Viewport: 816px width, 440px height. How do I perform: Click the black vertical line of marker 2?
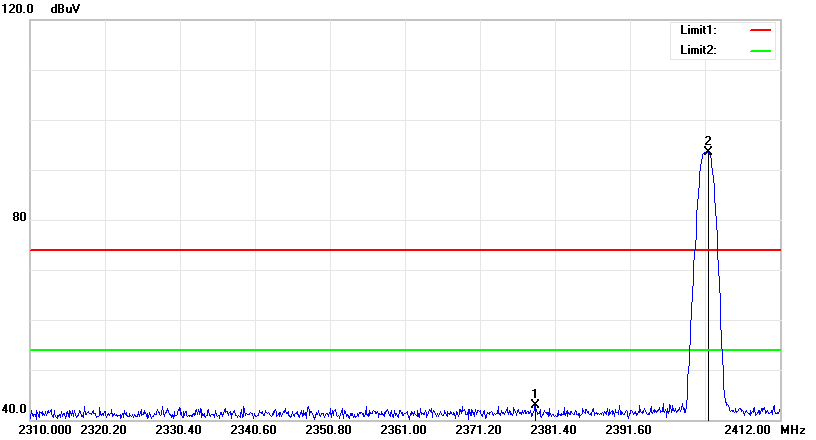point(708,287)
